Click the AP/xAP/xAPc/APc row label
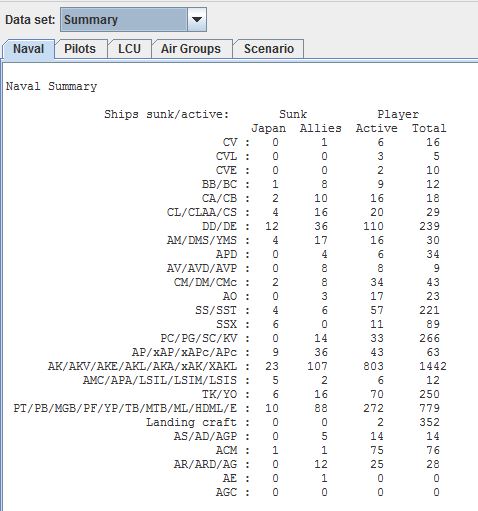478x511 pixels. click(185, 352)
